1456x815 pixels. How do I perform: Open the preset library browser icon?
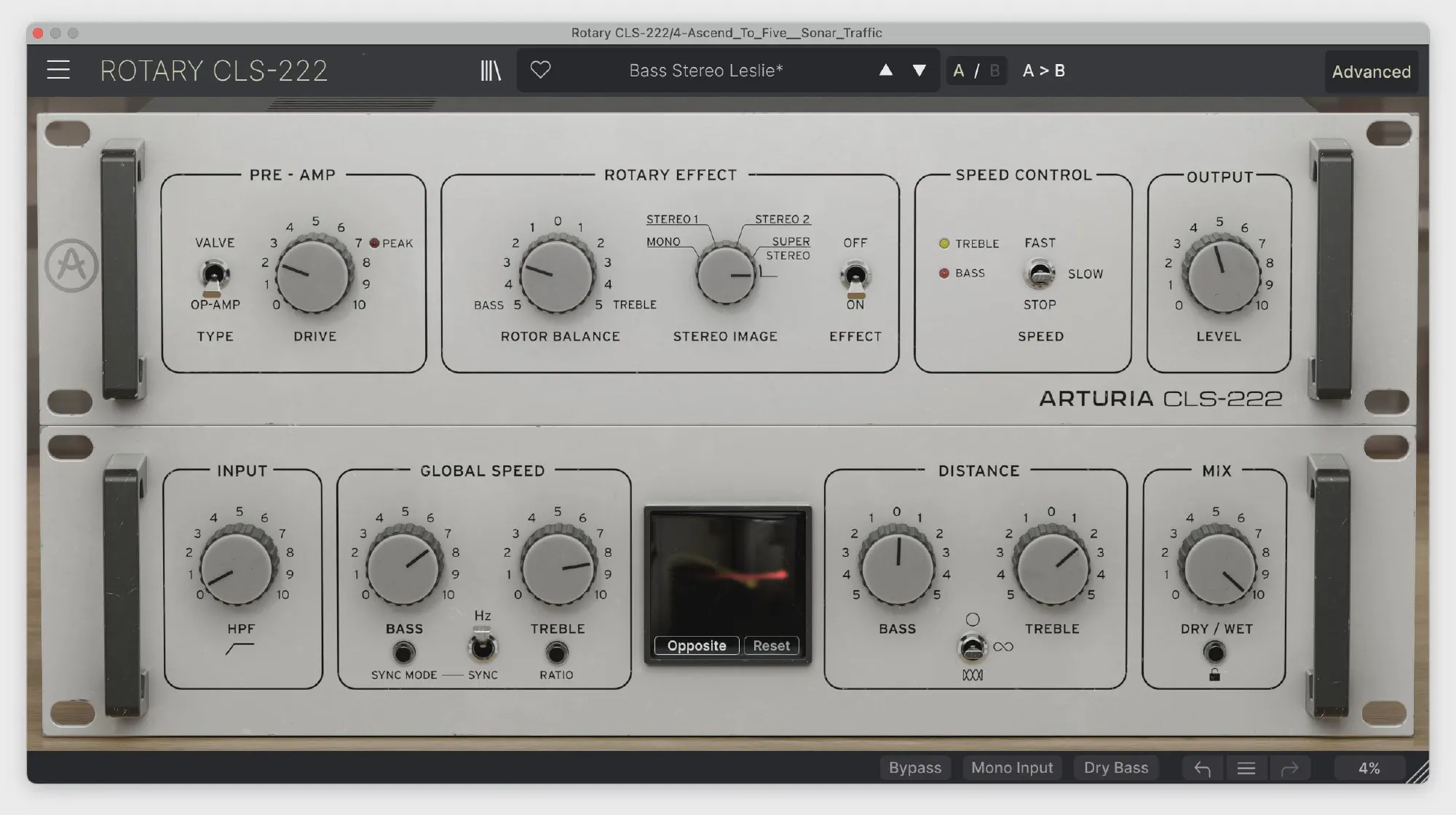[x=491, y=71]
